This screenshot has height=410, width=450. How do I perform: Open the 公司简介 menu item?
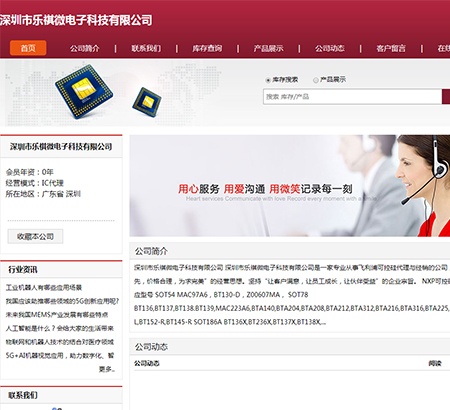[85, 49]
